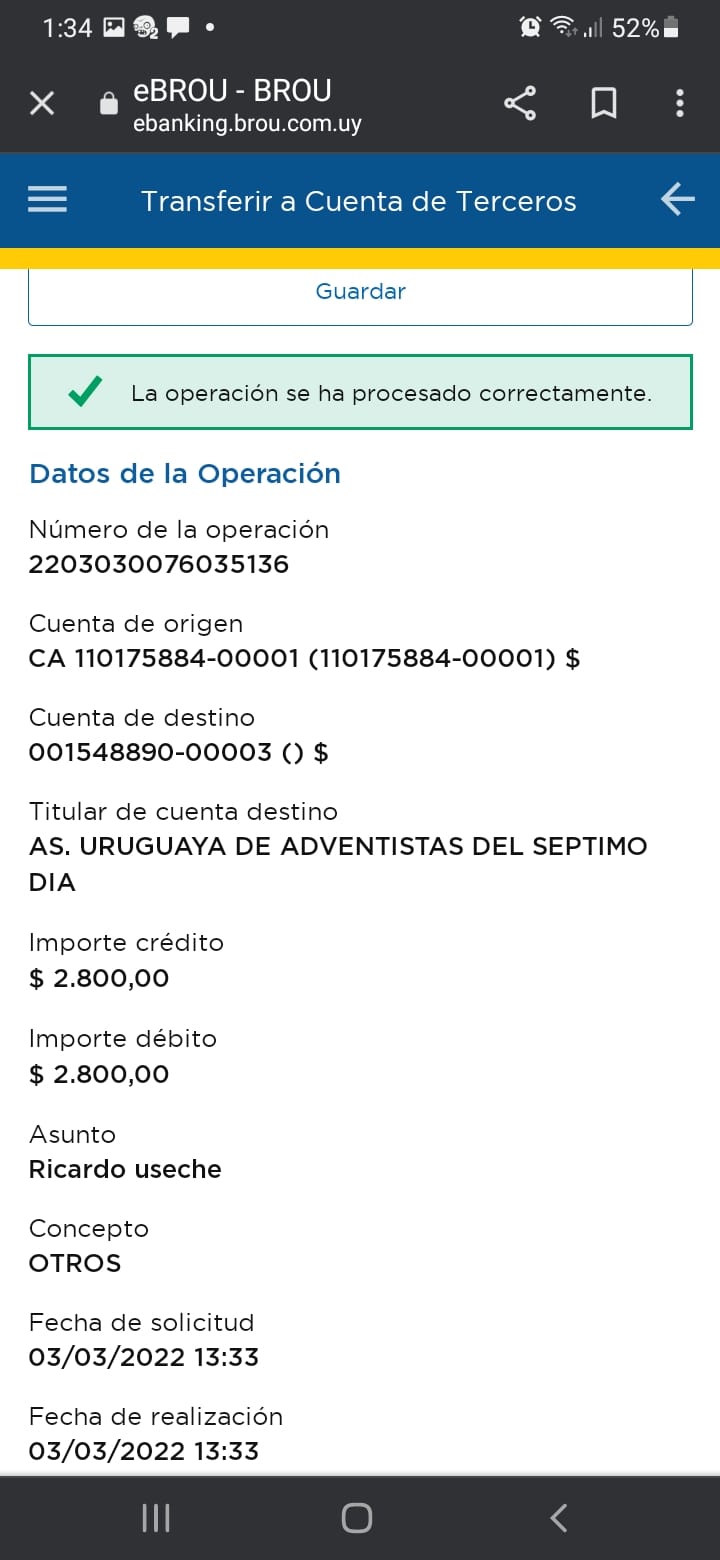
Task: Tap the Android back navigation button
Action: (x=559, y=1518)
